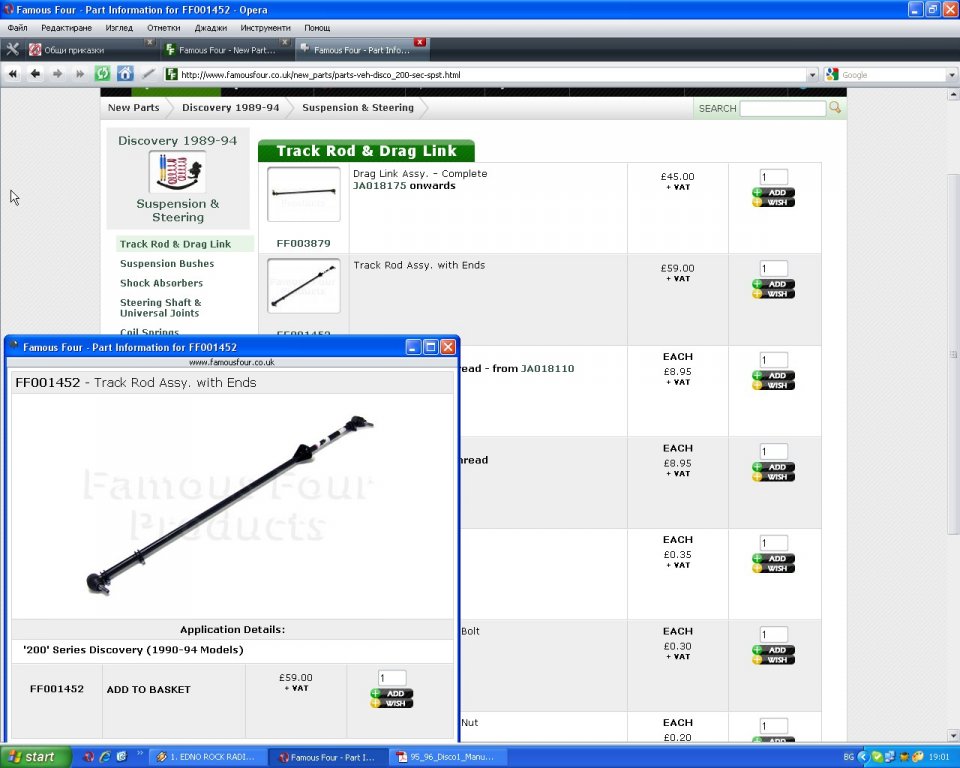Click the JA018110 chassis number link
This screenshot has width=960, height=768.
(547, 369)
